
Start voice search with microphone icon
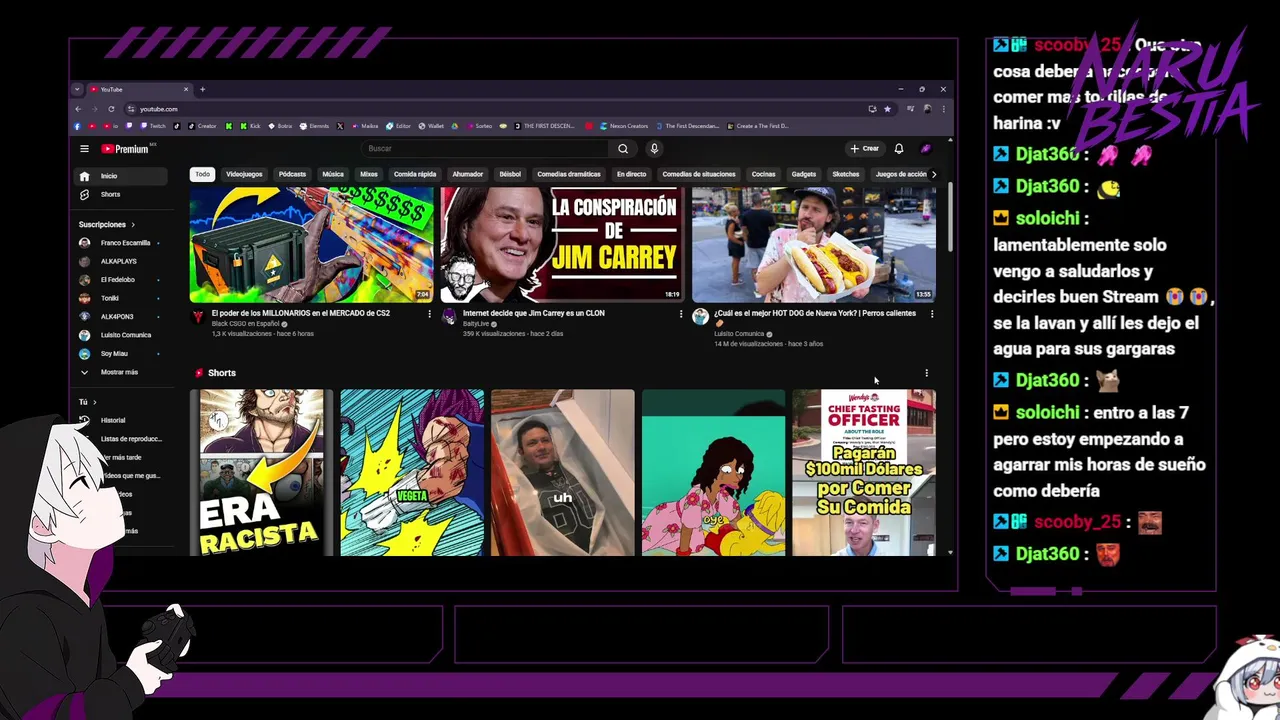tap(654, 149)
